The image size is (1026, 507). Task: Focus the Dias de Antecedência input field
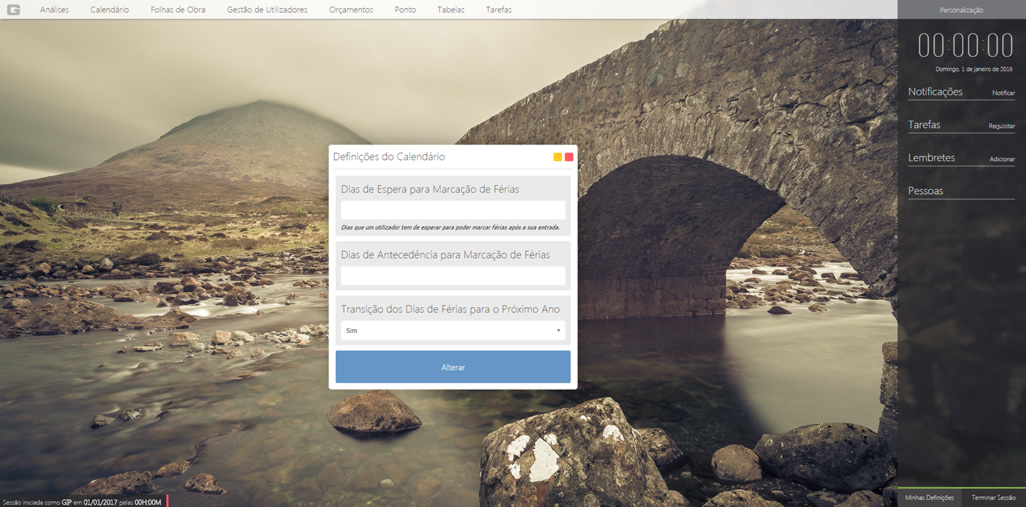tap(452, 275)
